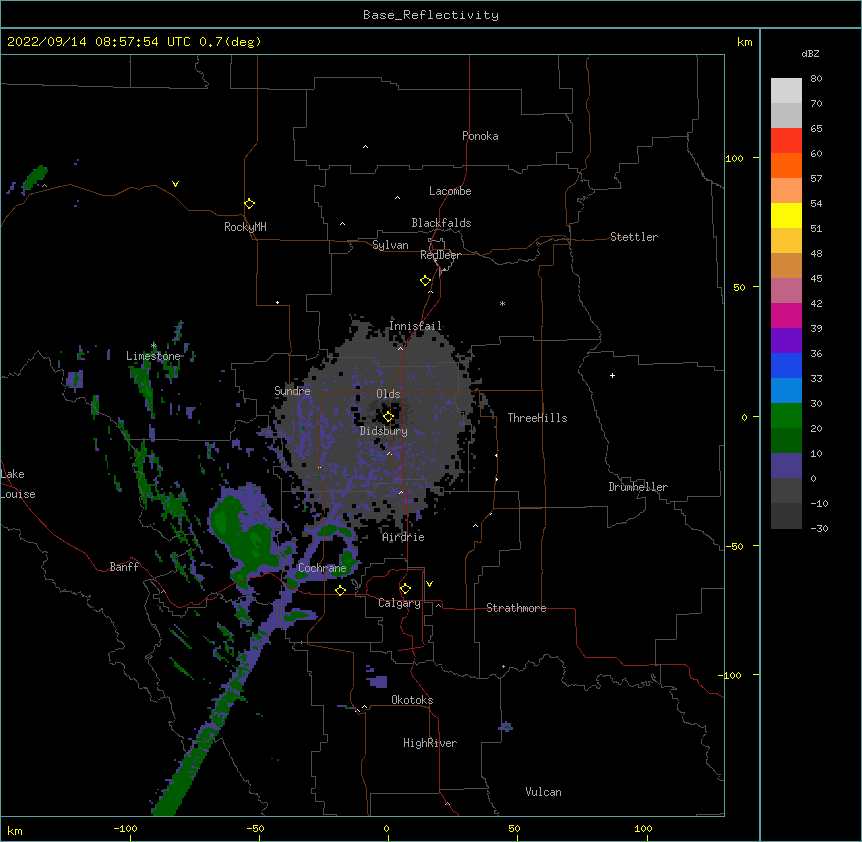Screen dimensions: 862x842
Task: Click the Drumheller label
Action: pos(638,487)
